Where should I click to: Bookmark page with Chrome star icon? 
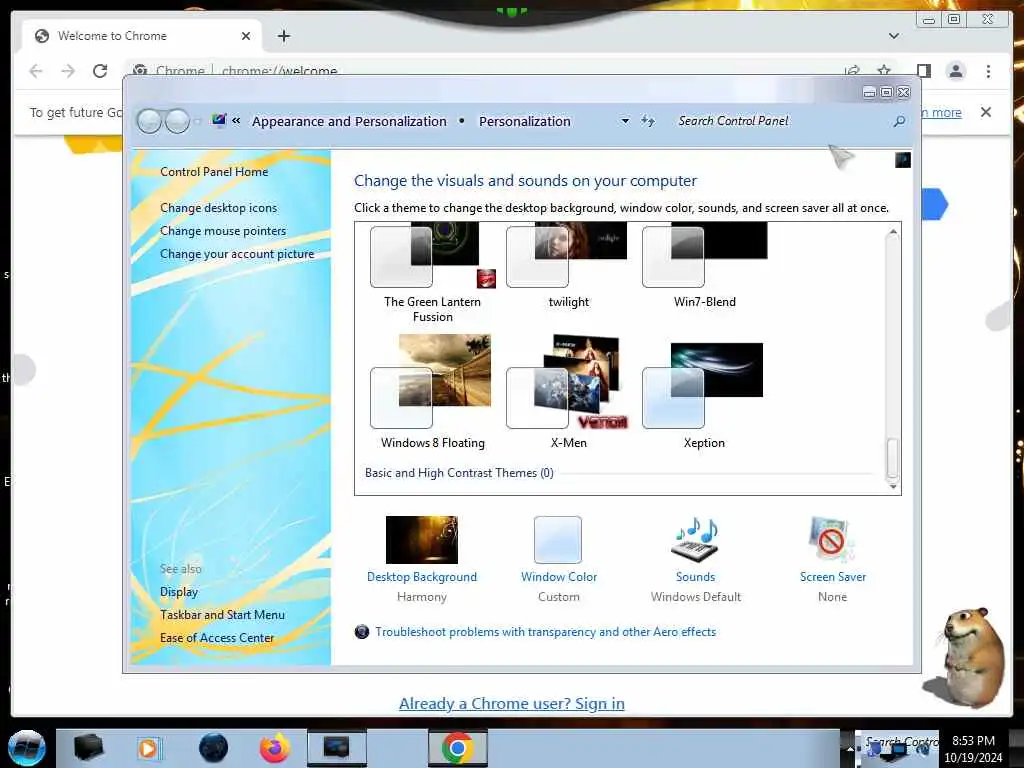pyautogui.click(x=884, y=71)
